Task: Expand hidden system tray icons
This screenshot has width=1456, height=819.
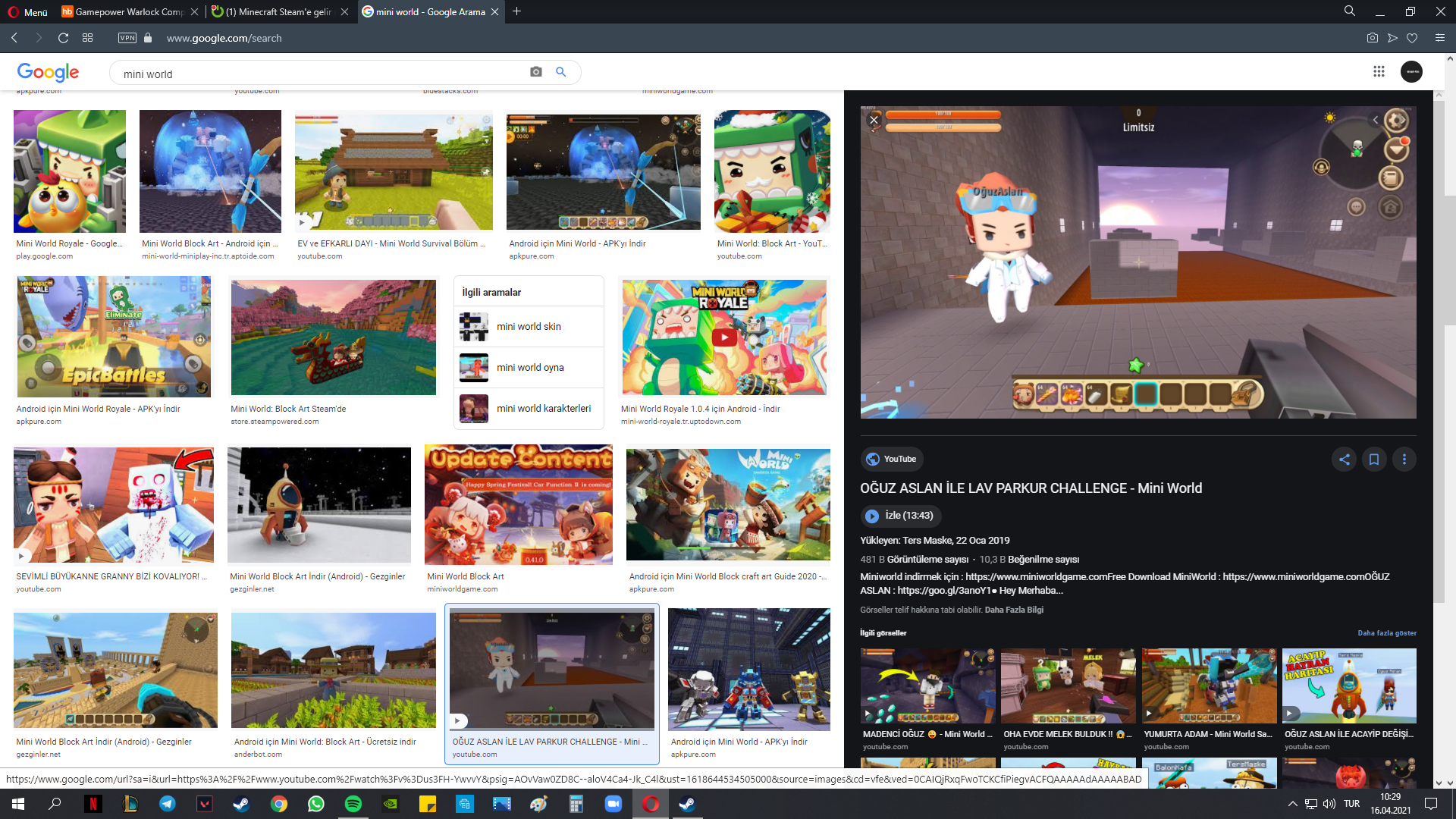Action: (x=1292, y=804)
